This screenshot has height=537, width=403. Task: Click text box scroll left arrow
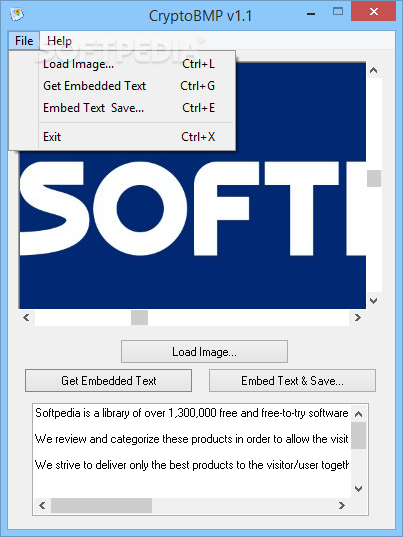click(42, 505)
